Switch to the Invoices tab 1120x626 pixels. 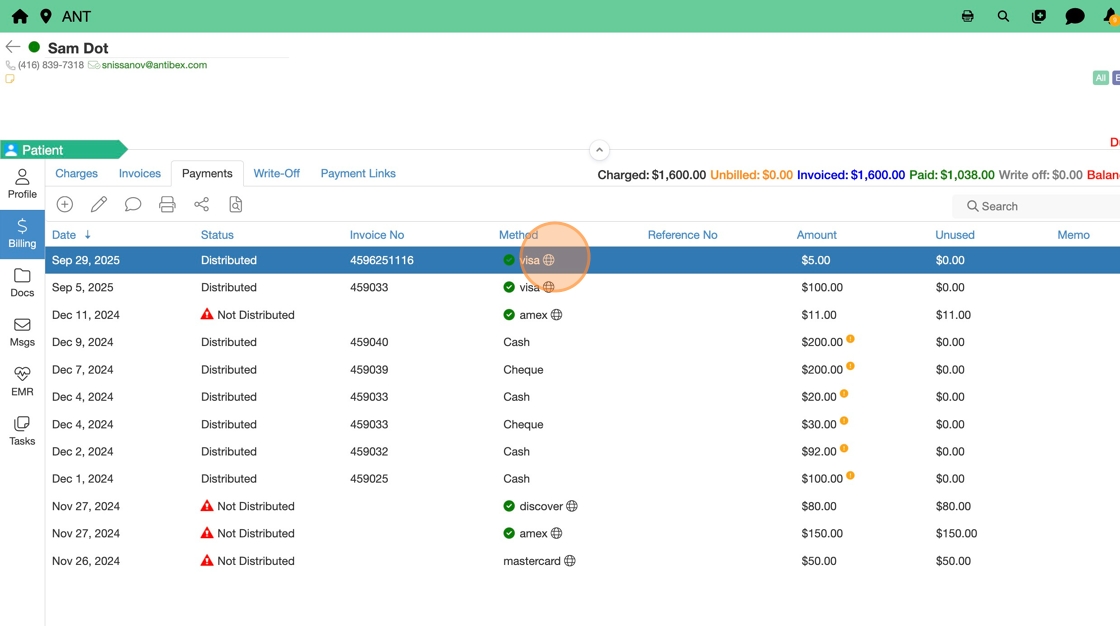pyautogui.click(x=140, y=174)
